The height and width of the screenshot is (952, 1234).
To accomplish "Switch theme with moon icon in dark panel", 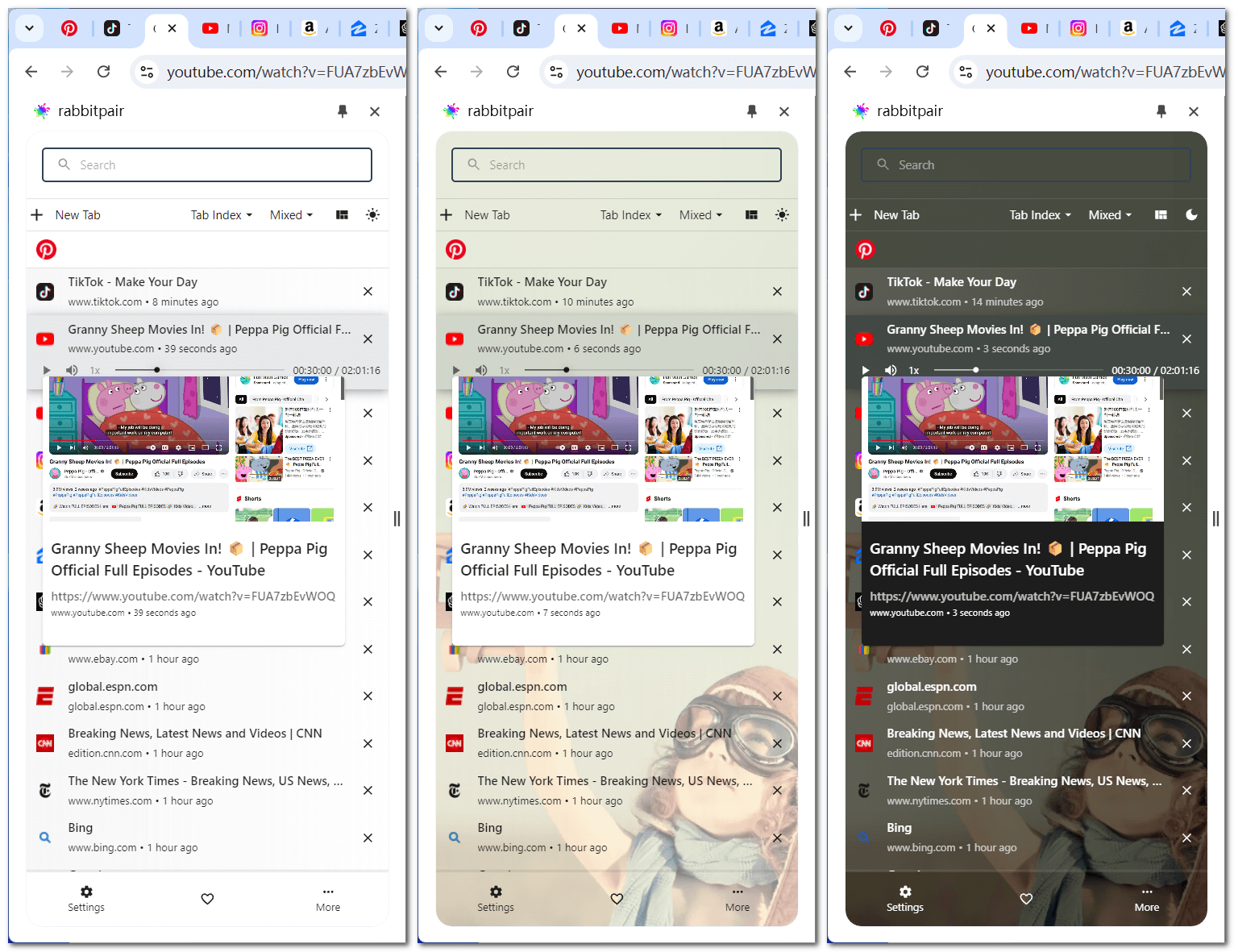I will click(x=1191, y=215).
